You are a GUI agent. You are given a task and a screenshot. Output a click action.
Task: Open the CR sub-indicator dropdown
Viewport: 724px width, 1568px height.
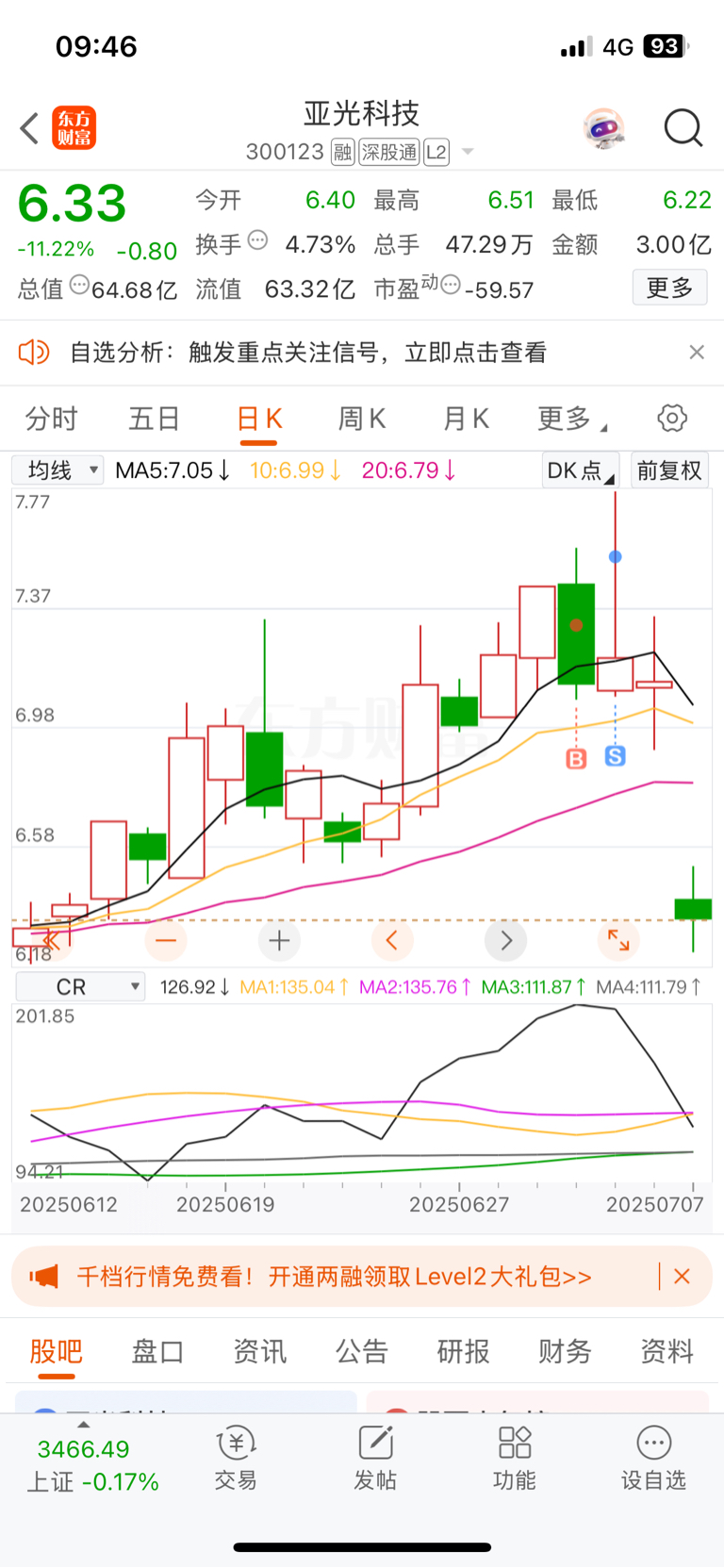[x=80, y=986]
